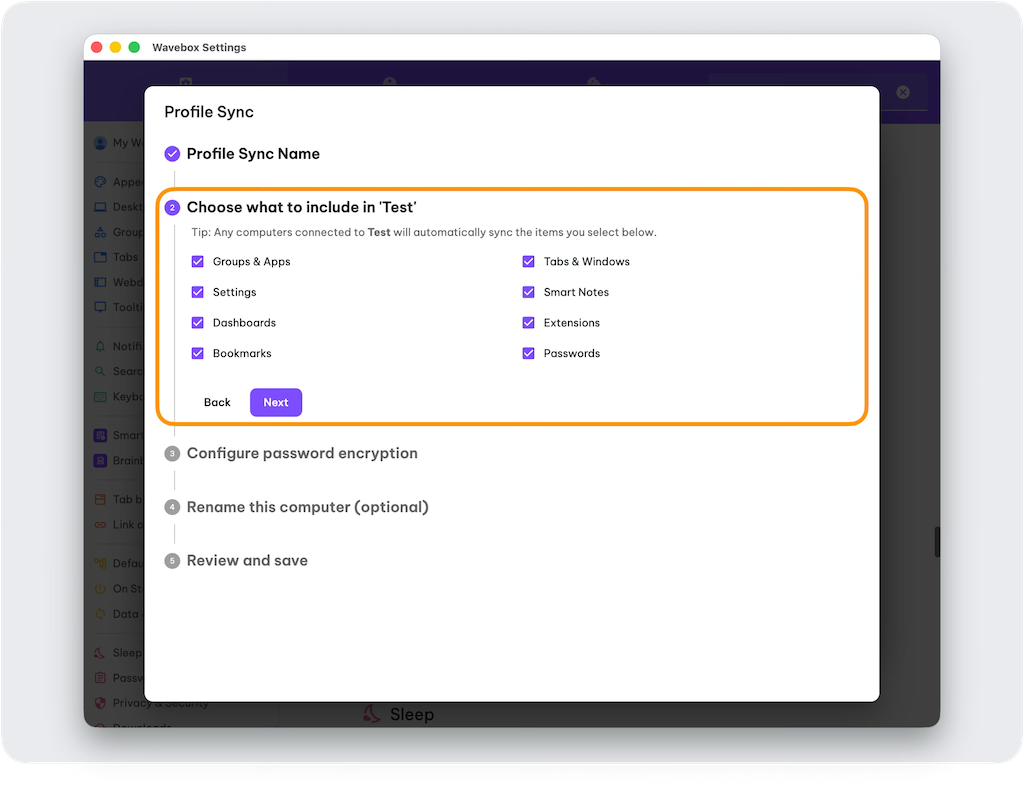Open the Sleep icon in sidebar

[100, 653]
